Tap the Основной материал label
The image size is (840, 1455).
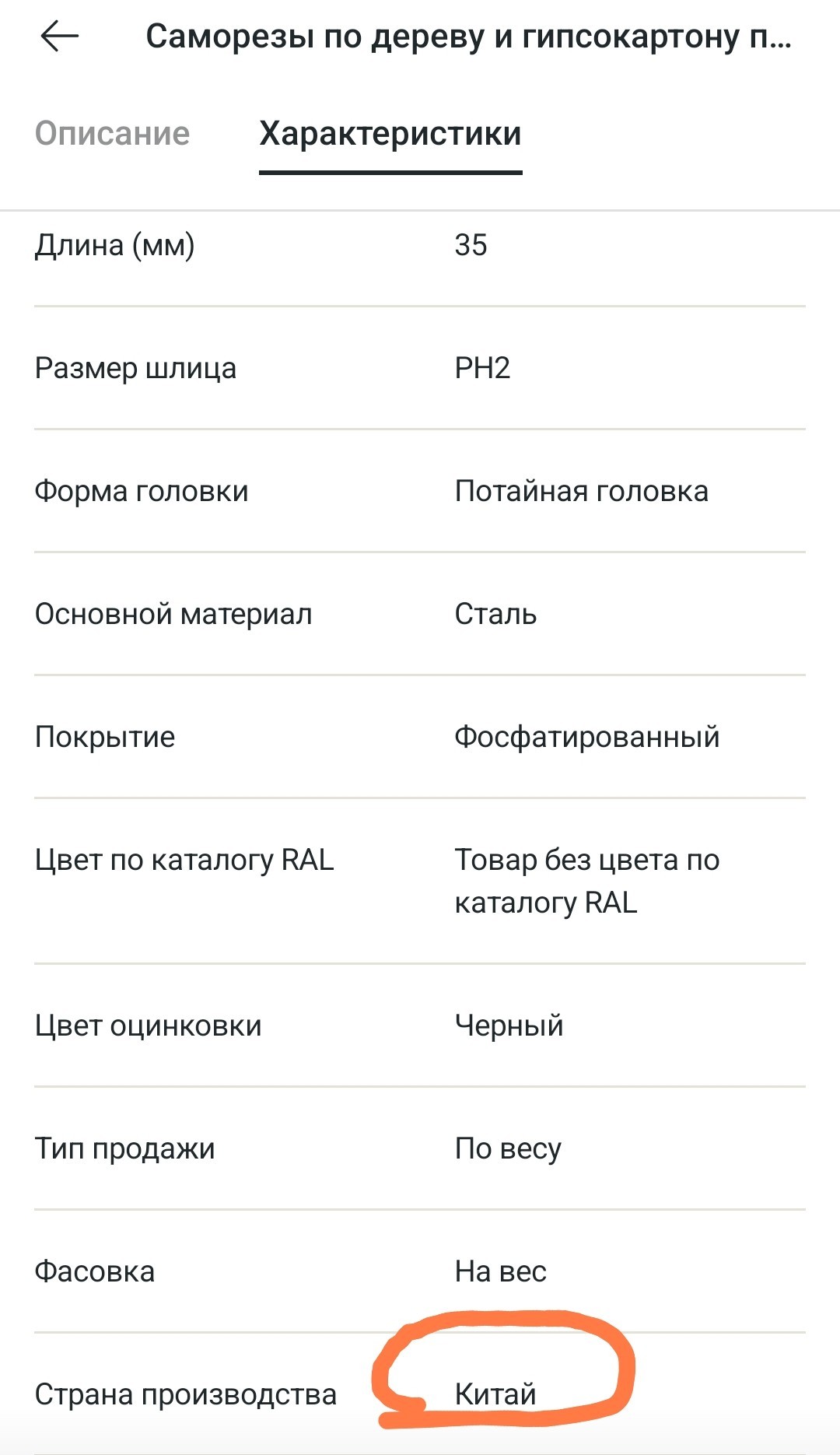pos(173,615)
